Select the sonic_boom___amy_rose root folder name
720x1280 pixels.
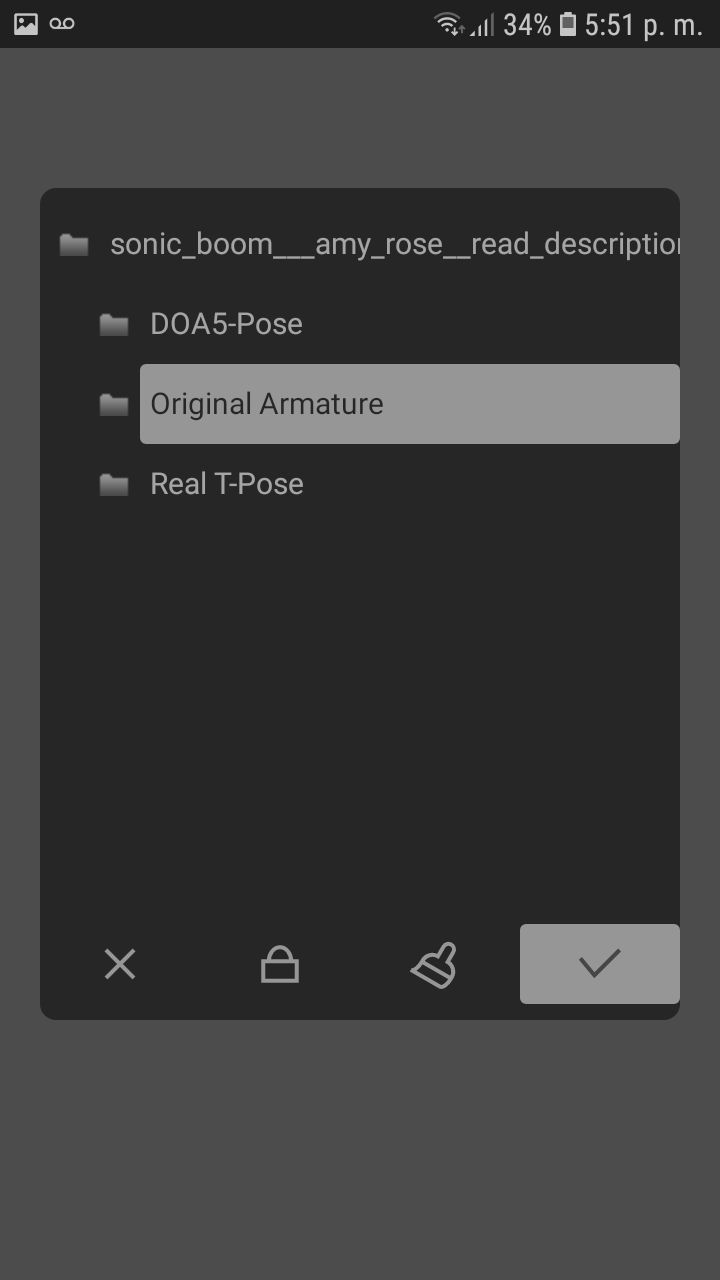(x=395, y=244)
